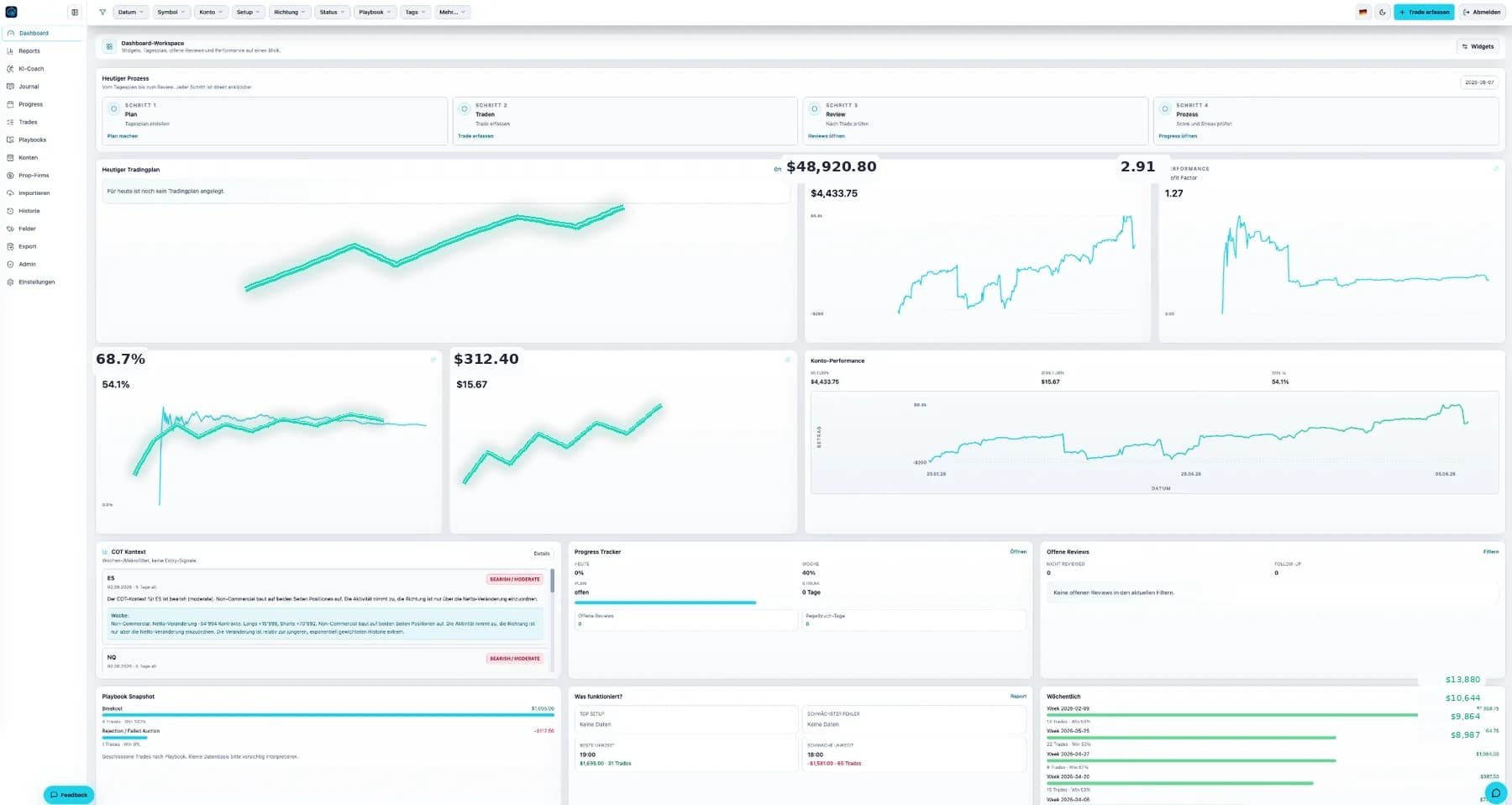
Task: Click the 68.7% value
Action: 120,359
